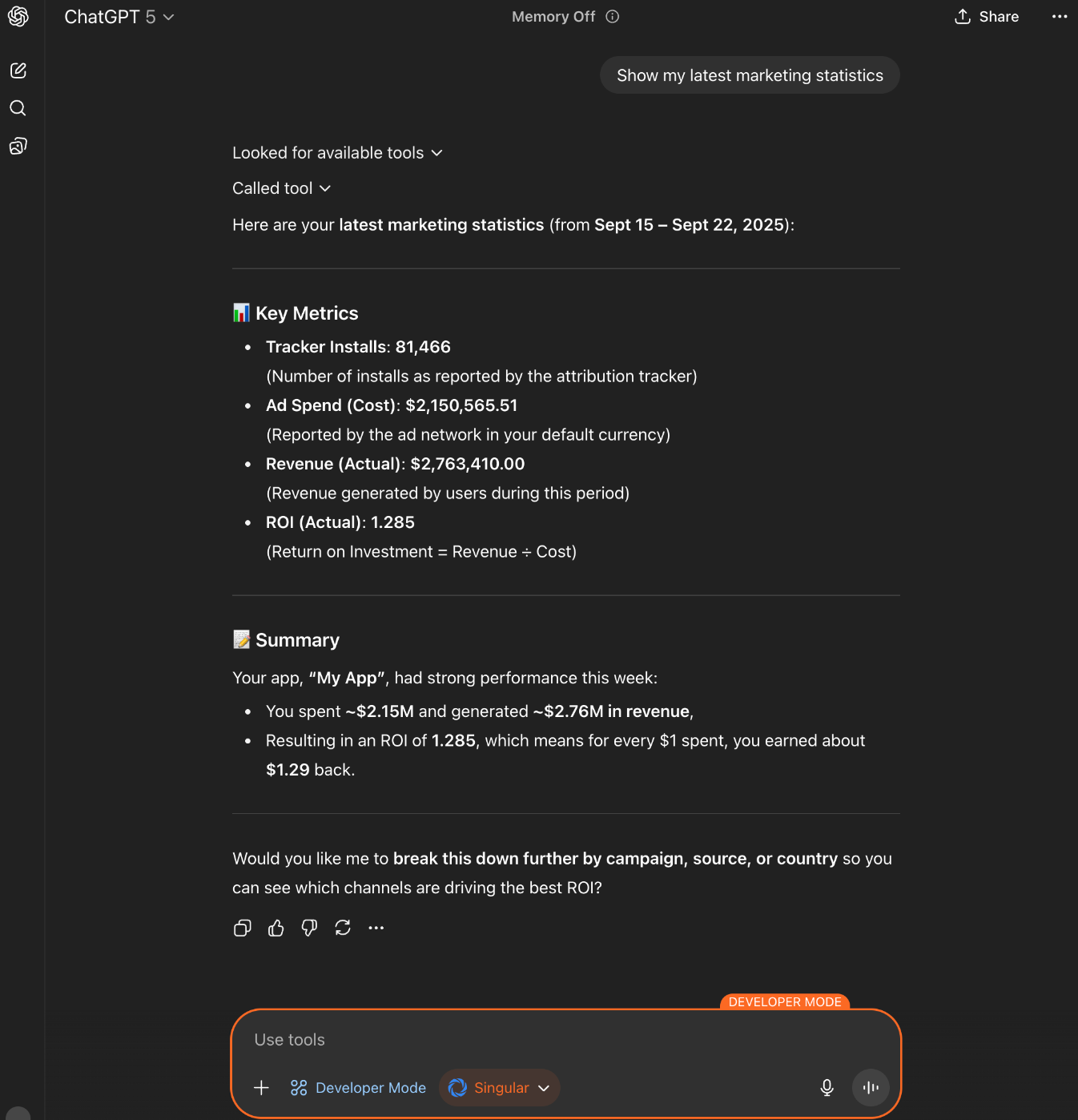Start voice input with the microphone icon

826,1088
